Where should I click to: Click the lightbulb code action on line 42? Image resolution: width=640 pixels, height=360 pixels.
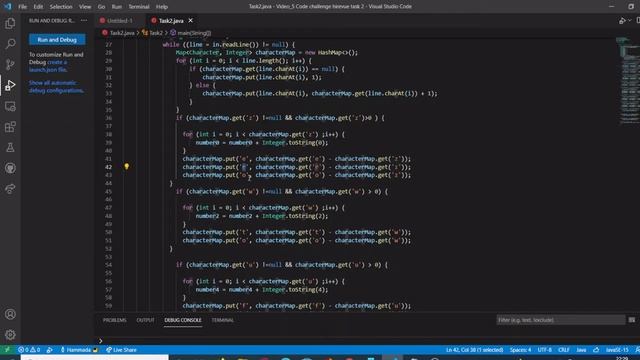pos(127,167)
